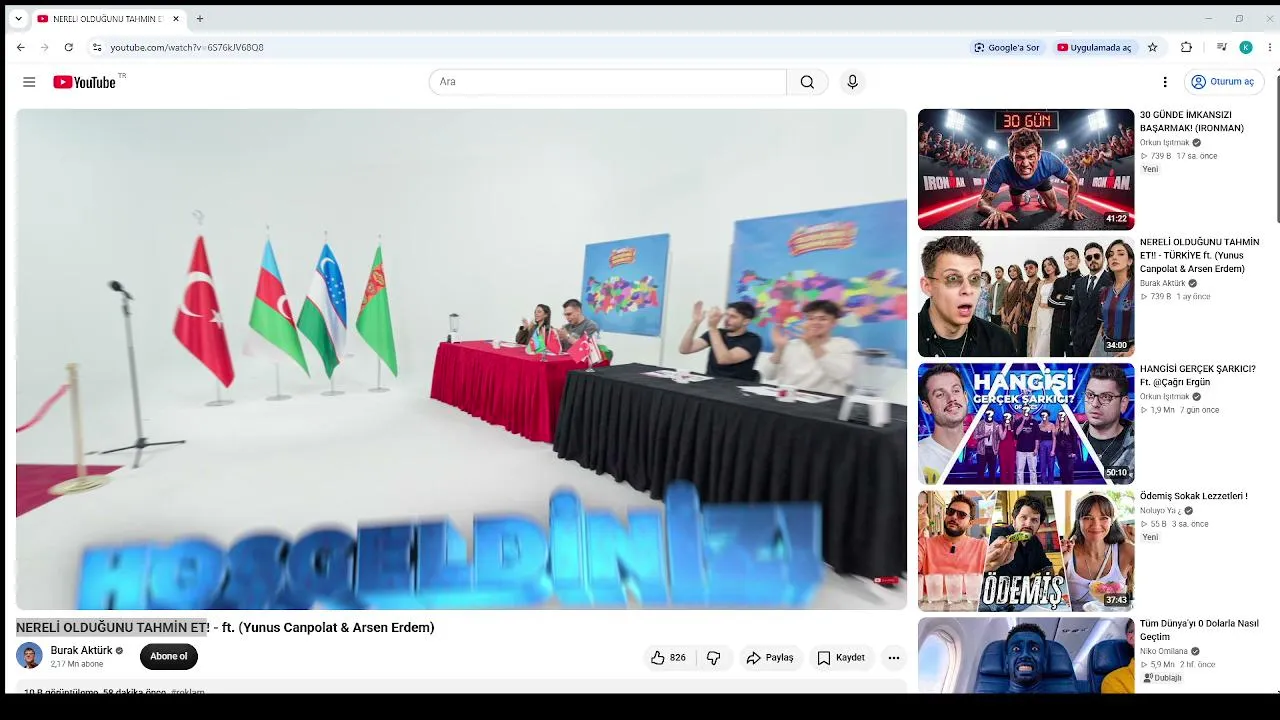Open Chrome profile avatar K
The width and height of the screenshot is (1280, 720).
pos(1246,47)
